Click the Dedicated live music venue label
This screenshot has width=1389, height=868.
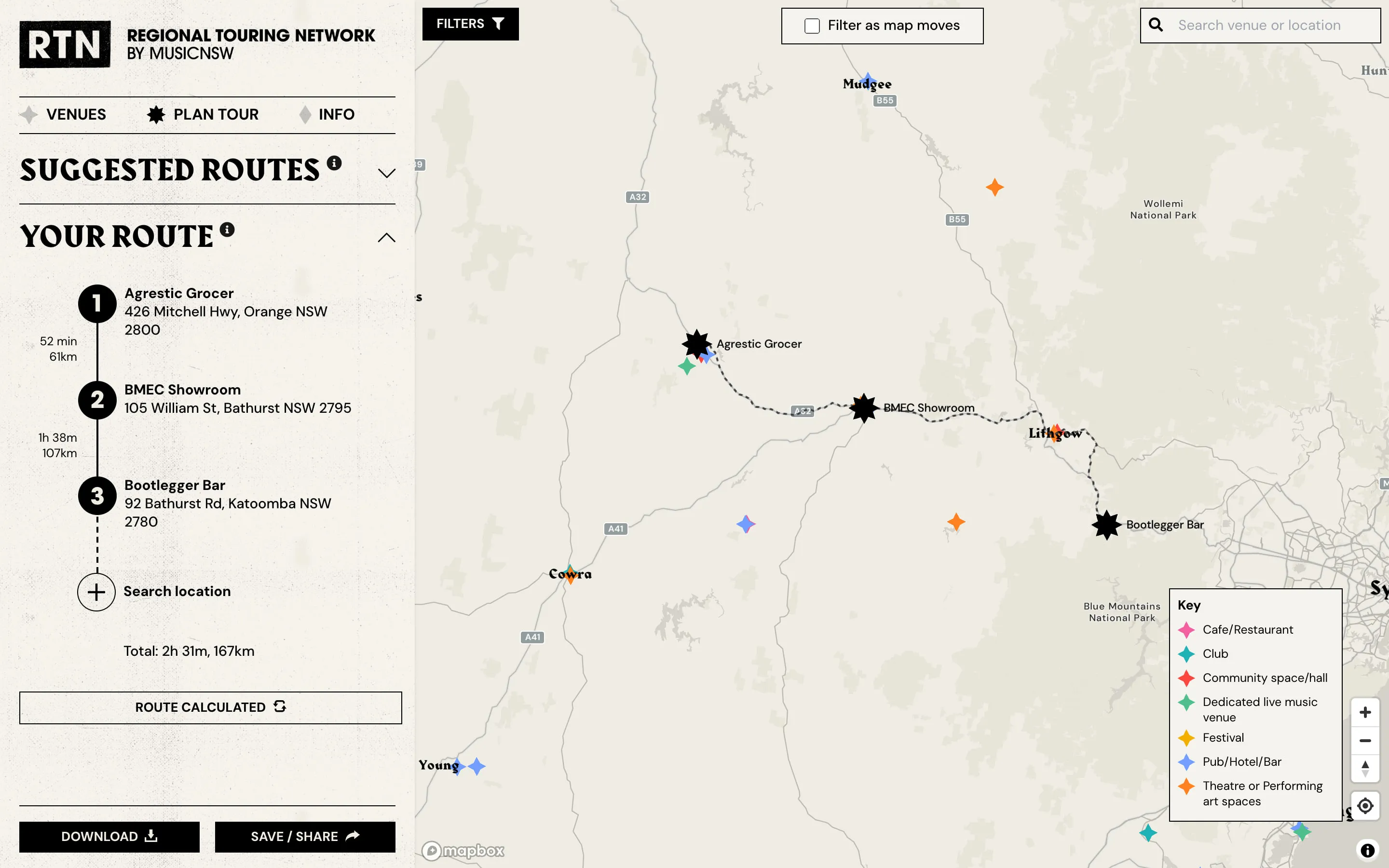1260,709
